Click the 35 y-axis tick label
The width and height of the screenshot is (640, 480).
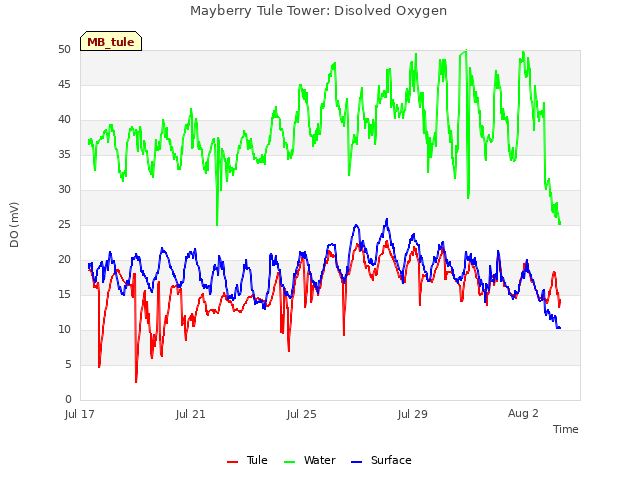tap(64, 155)
